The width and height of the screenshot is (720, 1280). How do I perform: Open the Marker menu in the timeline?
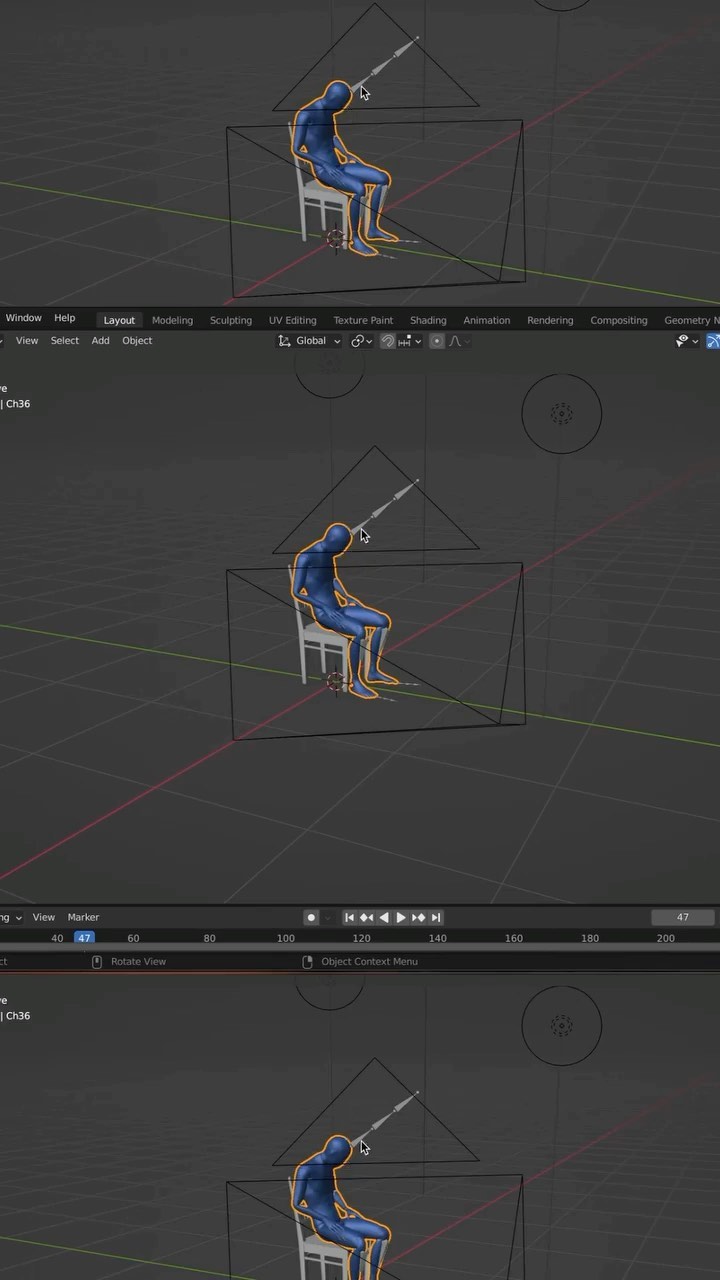(x=83, y=917)
